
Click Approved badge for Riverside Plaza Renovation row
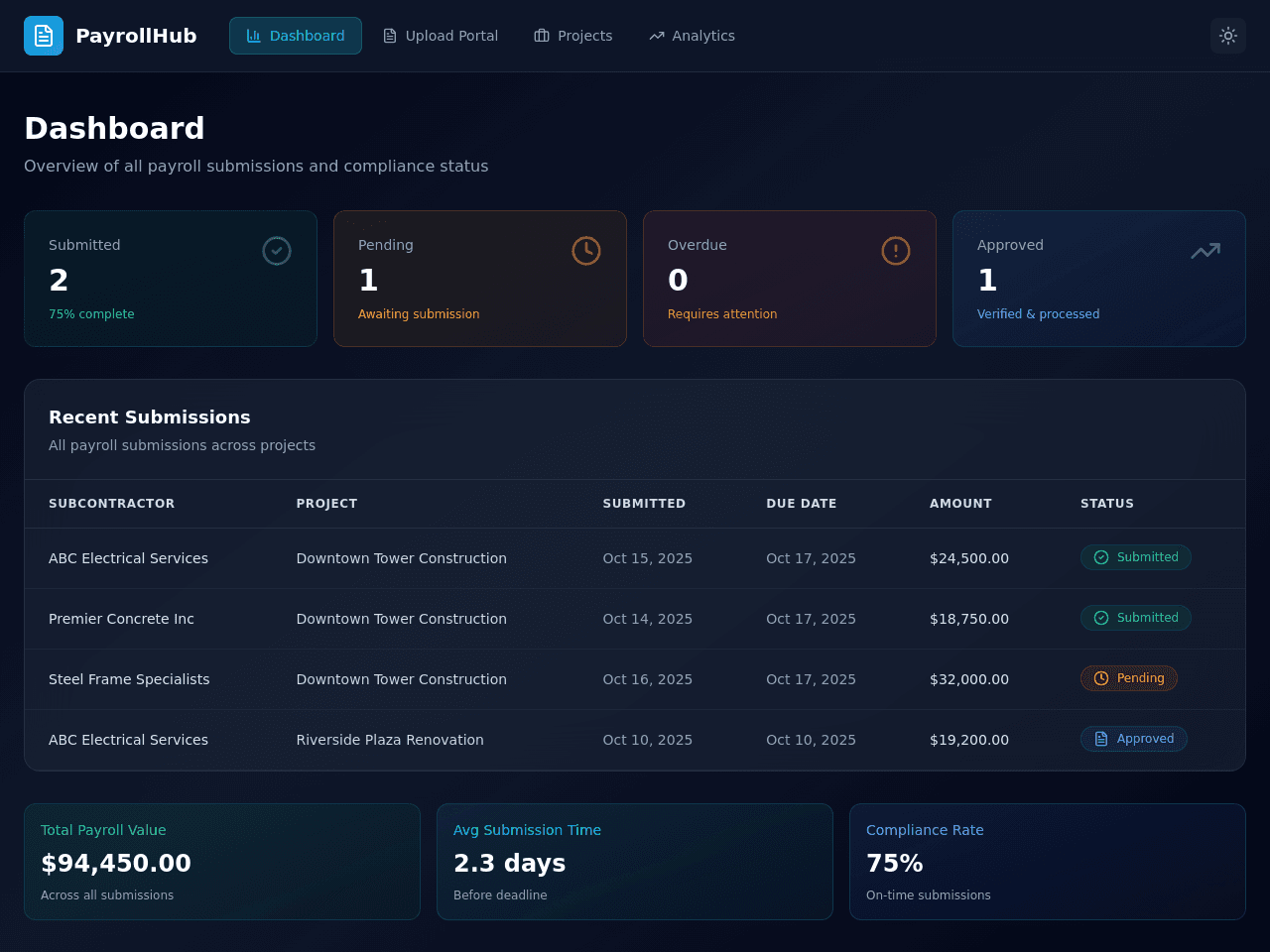coord(1134,739)
